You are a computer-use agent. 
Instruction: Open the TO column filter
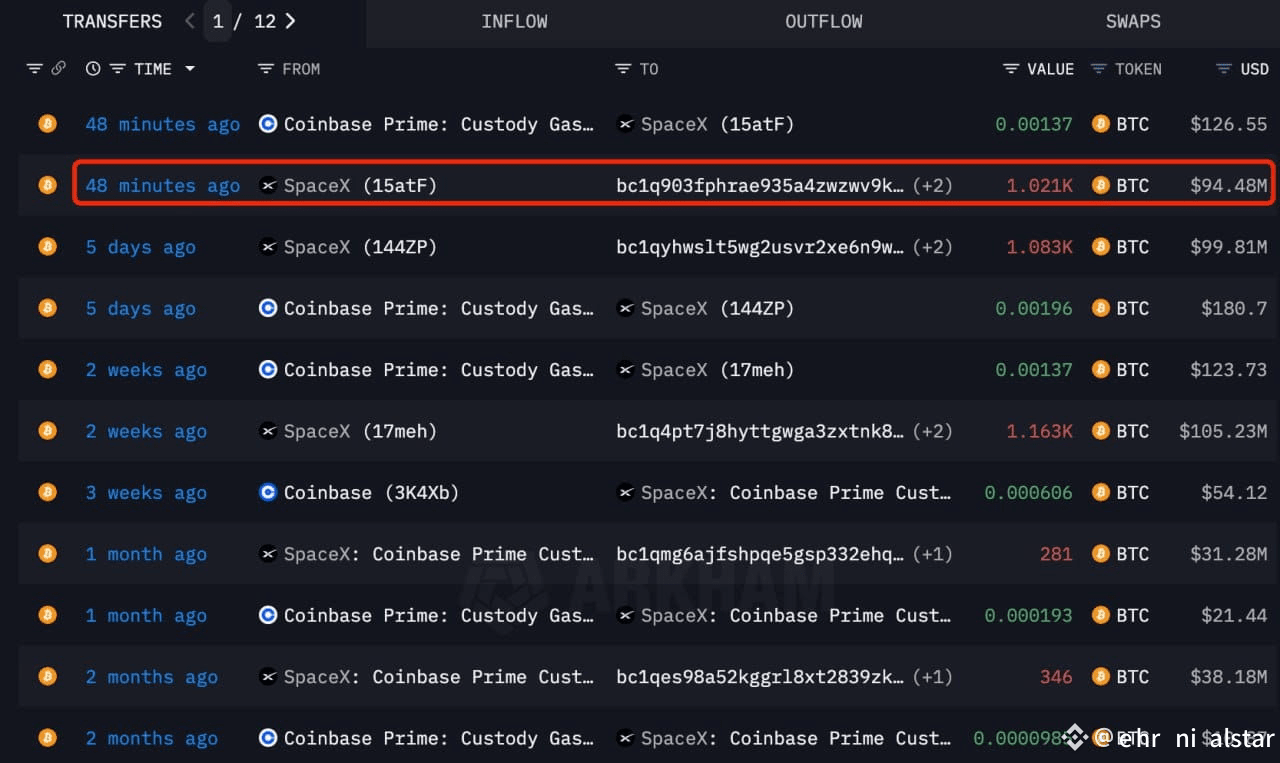point(623,69)
